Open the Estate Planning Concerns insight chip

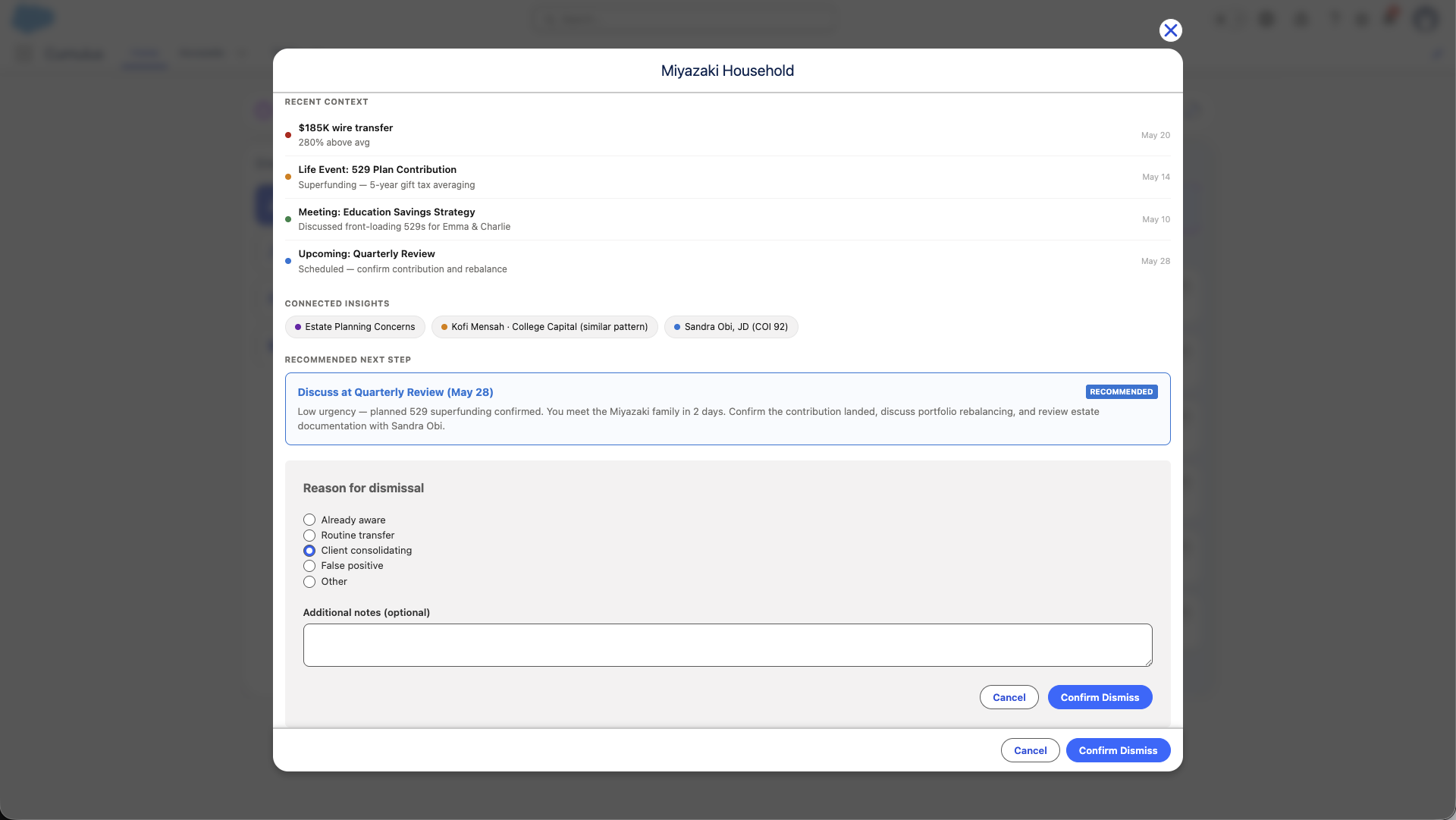pos(355,327)
